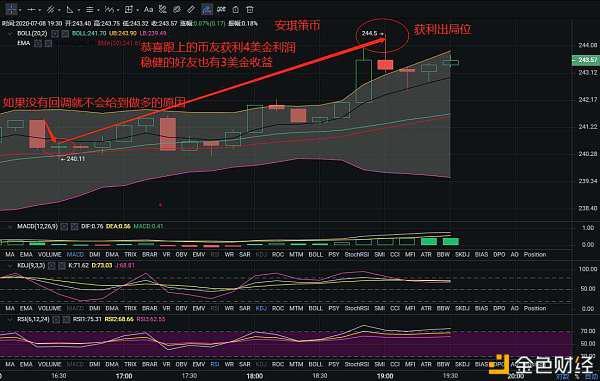Select highlighted MACD tab below the MACD panel

[x=75, y=254]
